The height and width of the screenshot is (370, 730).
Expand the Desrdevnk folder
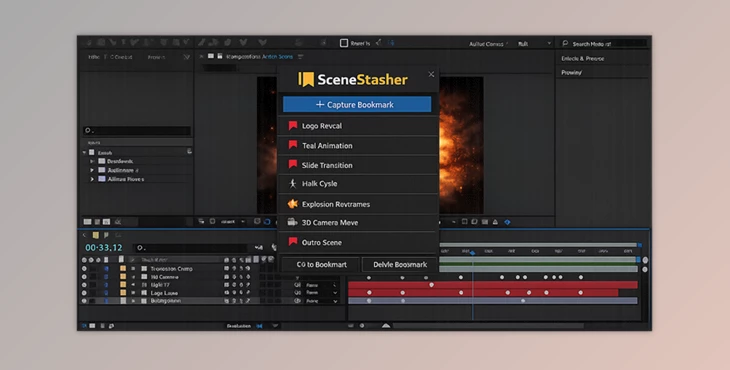click(92, 161)
